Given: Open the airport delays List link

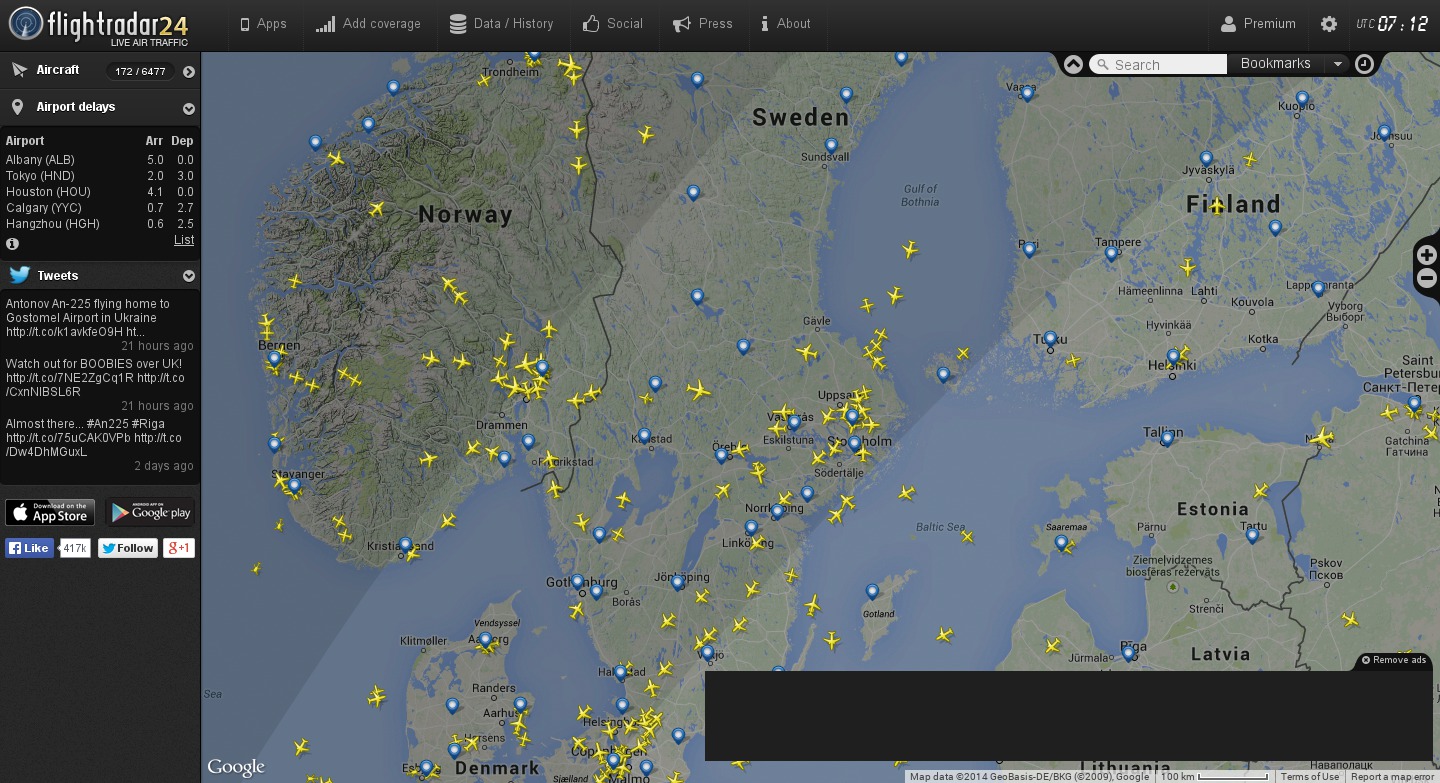Looking at the screenshot, I should [184, 240].
